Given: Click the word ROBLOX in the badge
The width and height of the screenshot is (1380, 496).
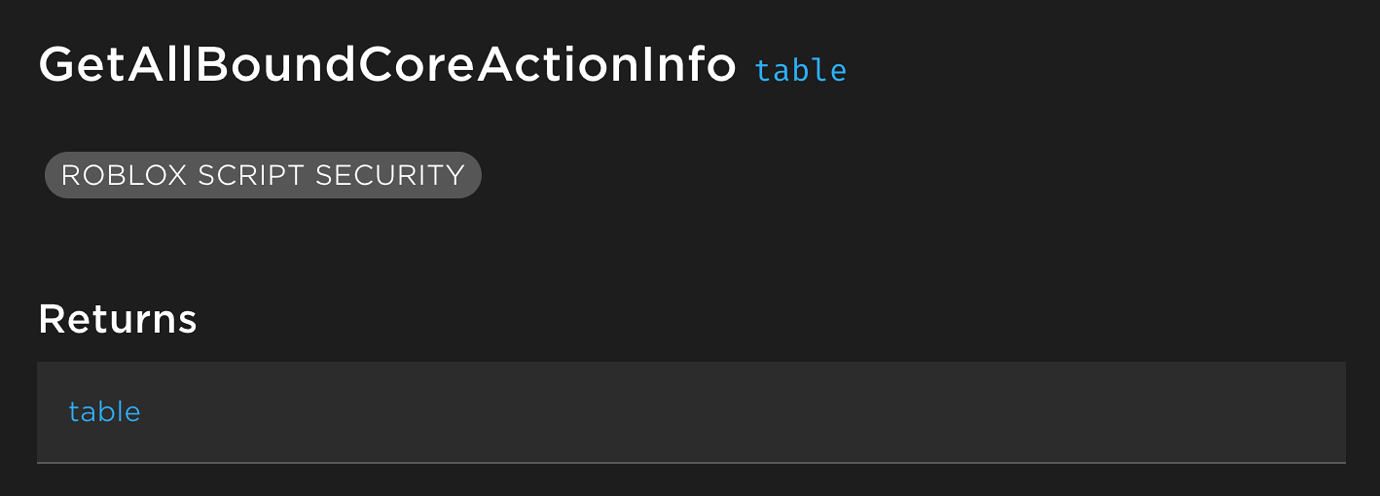Looking at the screenshot, I should (123, 175).
